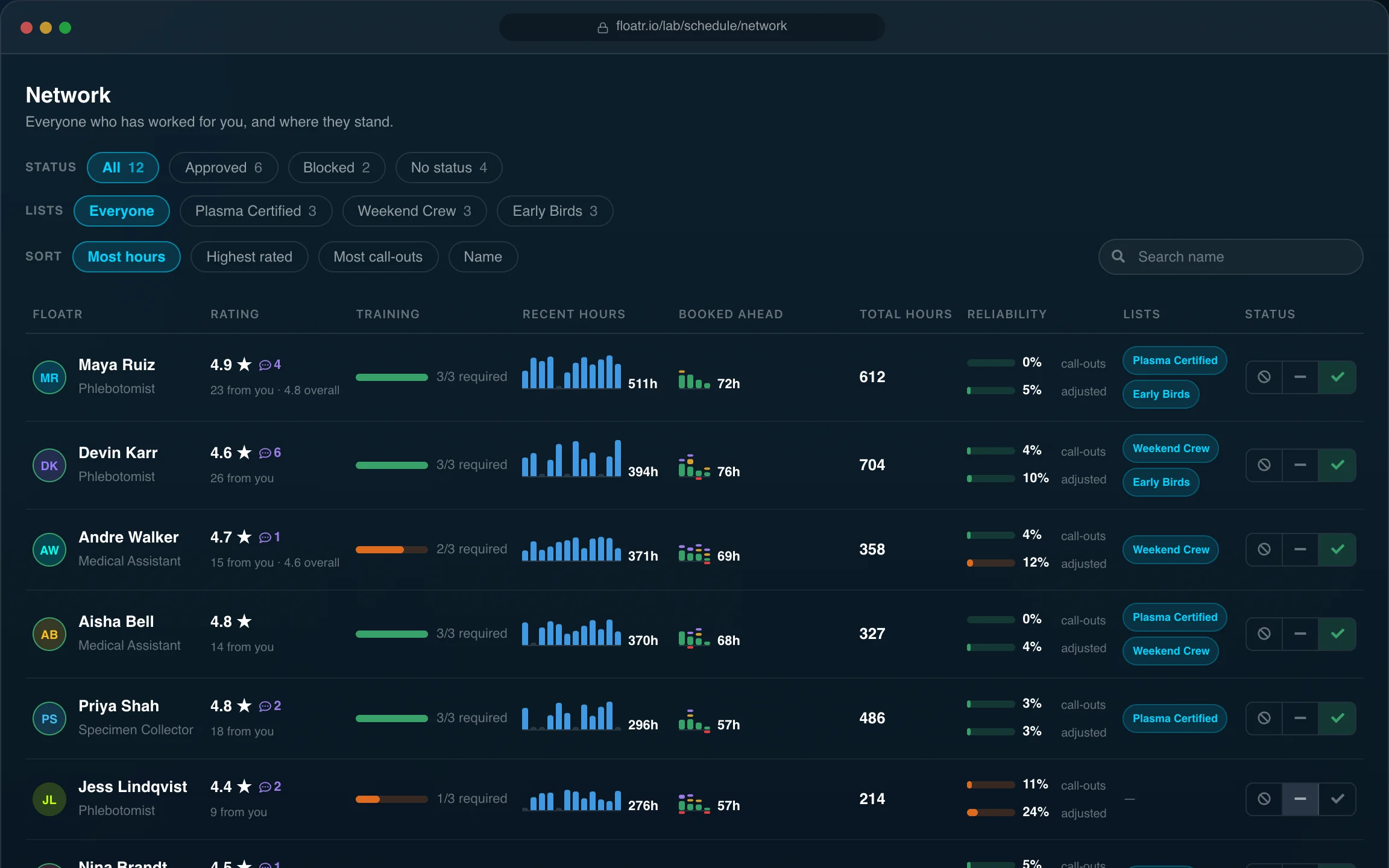Open Devin Karr's 6 comments icon
This screenshot has width=1389, height=868.
click(x=269, y=453)
